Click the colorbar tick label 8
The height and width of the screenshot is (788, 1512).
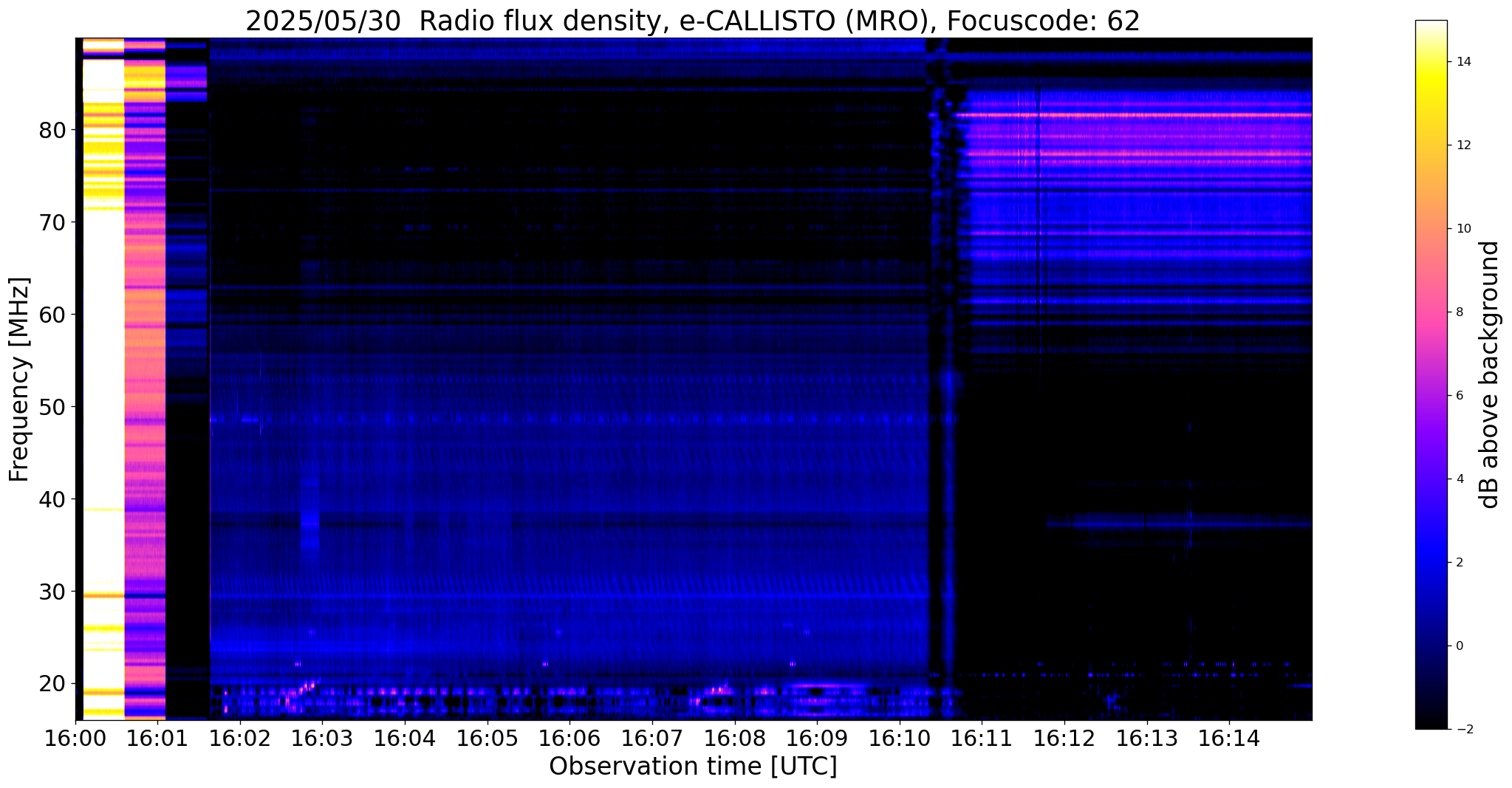pyautogui.click(x=1459, y=312)
